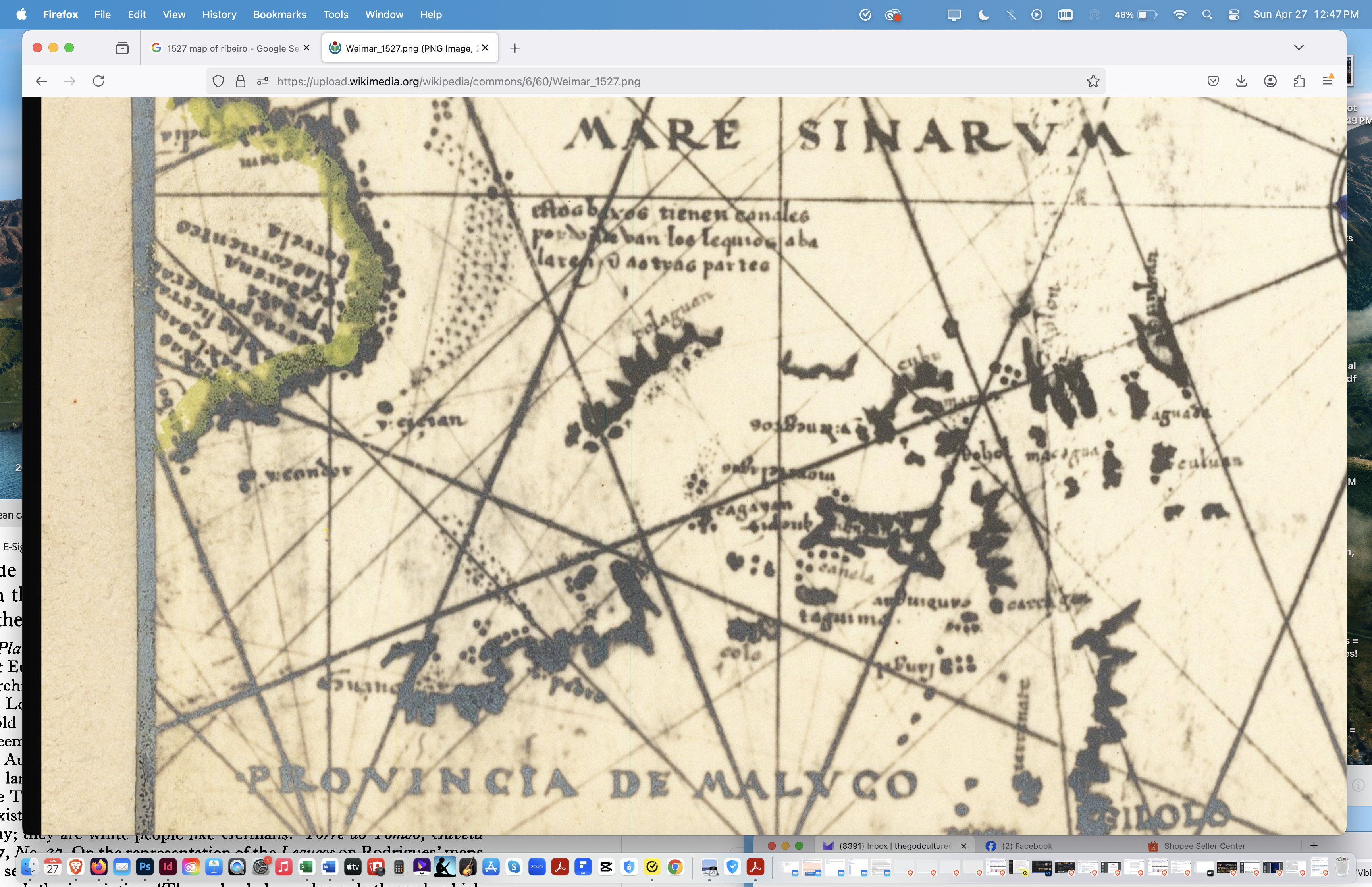The width and height of the screenshot is (1372, 887).
Task: Switch to the 1527 map of ribeiro Google tab
Action: click(230, 48)
